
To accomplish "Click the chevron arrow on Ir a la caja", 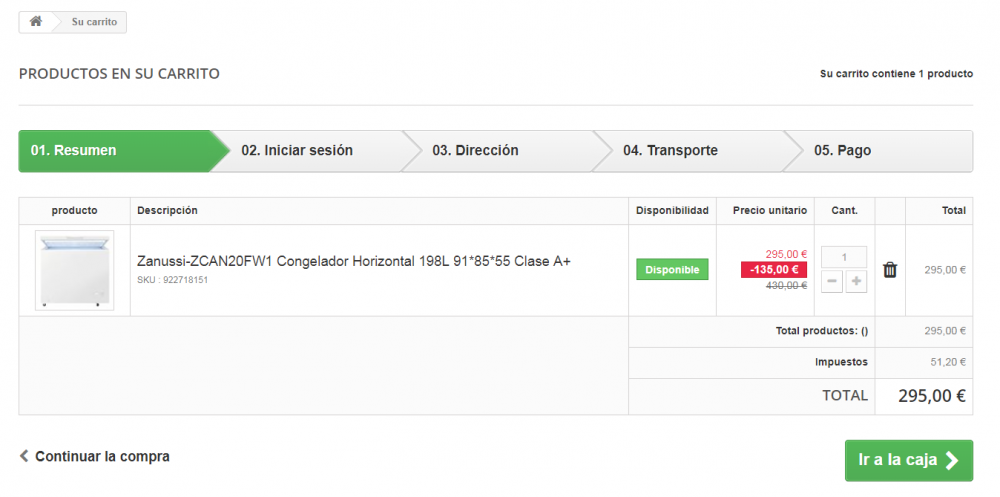I will click(952, 460).
